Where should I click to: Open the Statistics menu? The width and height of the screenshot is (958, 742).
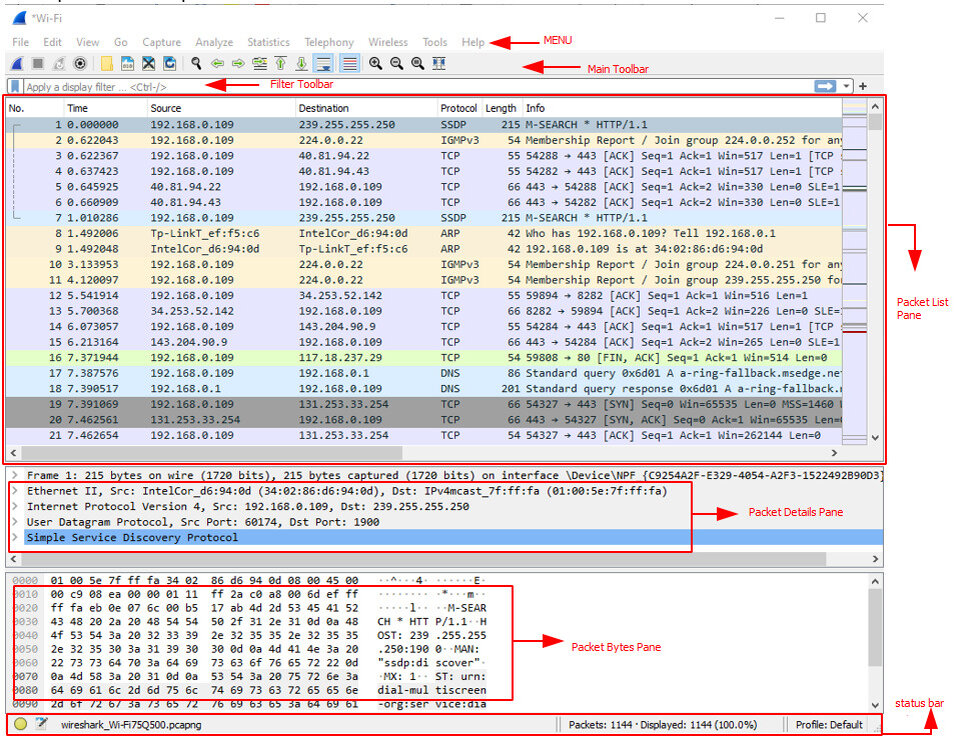click(x=268, y=42)
